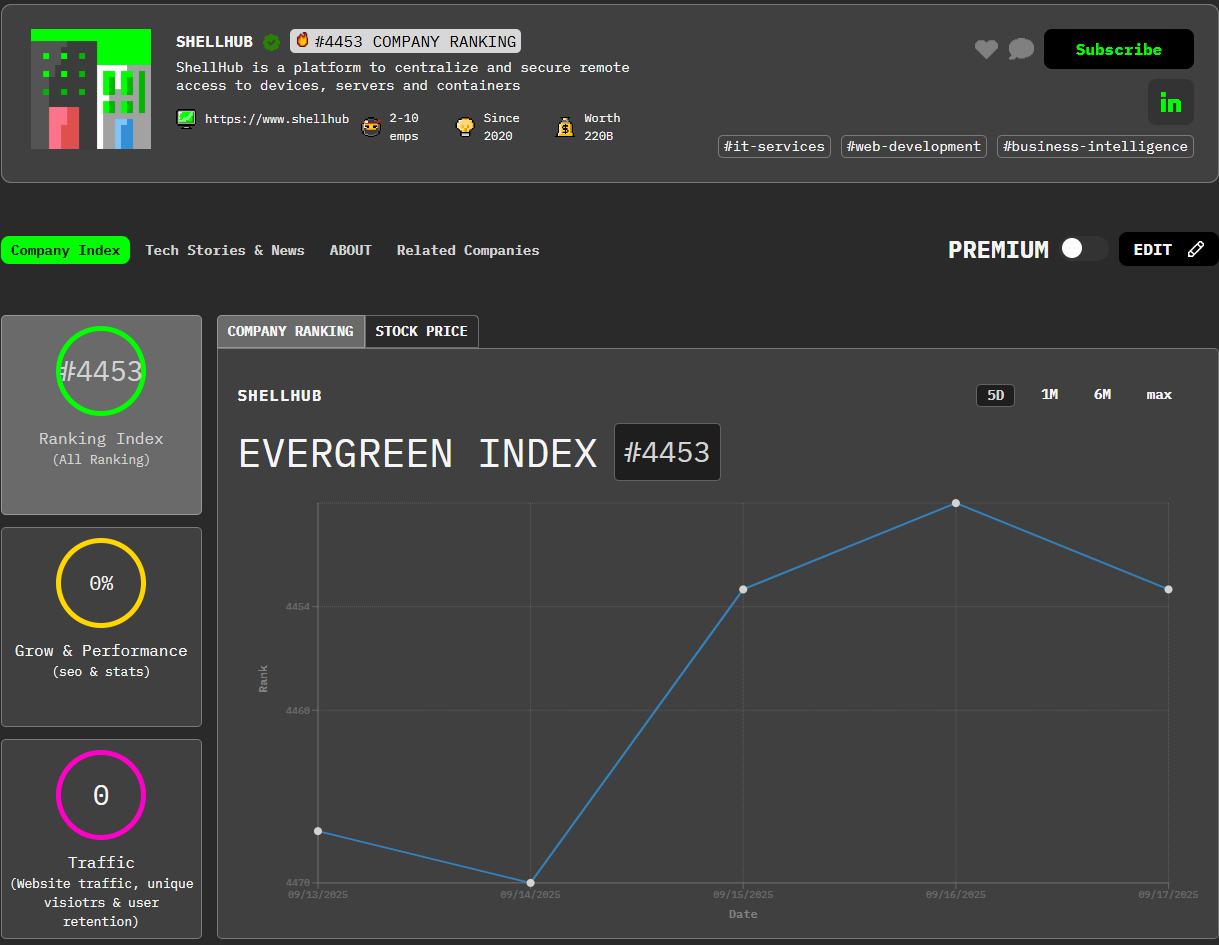Click the employee ninja icon
This screenshot has height=945, width=1219.
pos(371,127)
